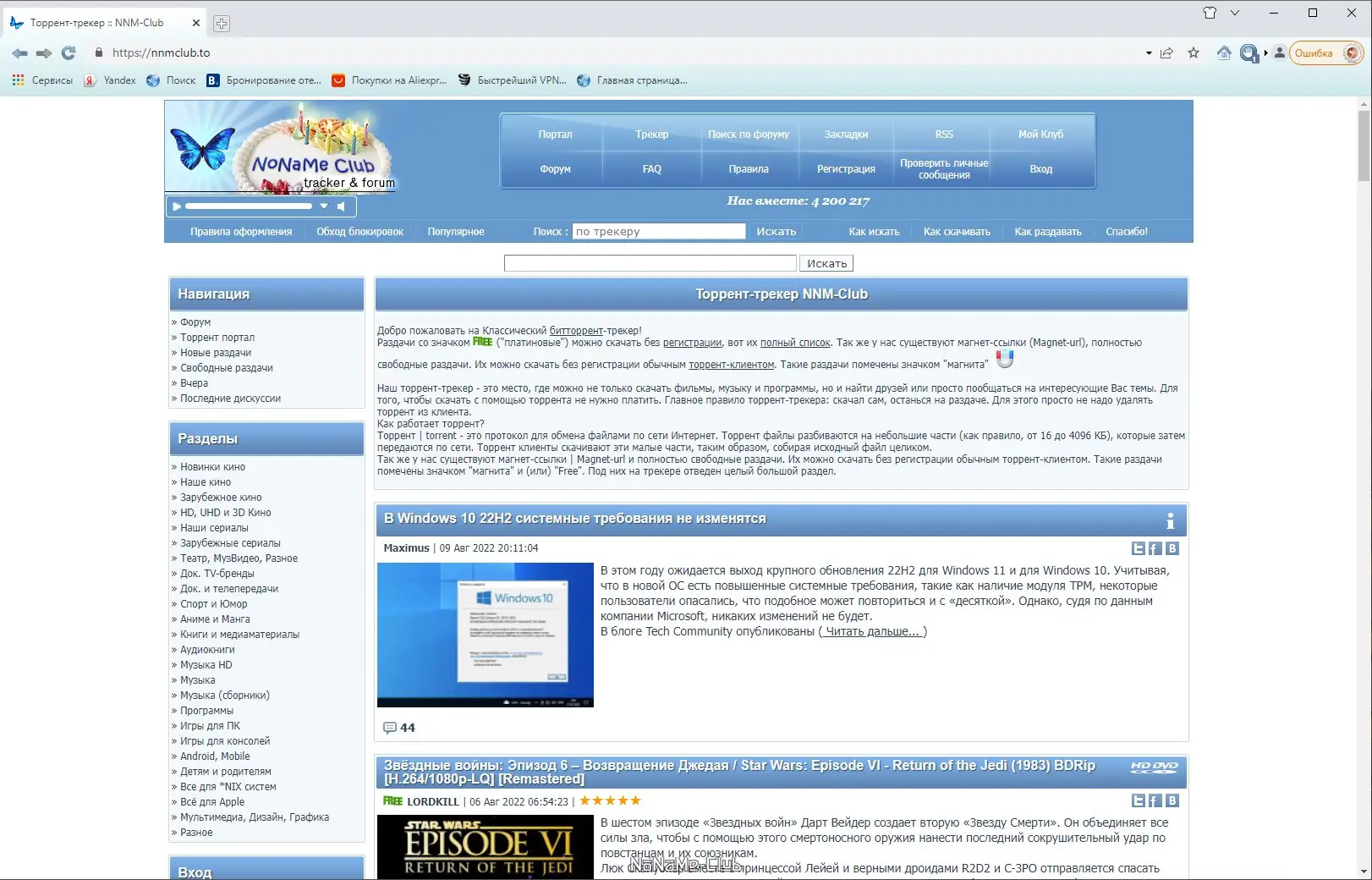The height and width of the screenshot is (880, 1372).
Task: Open the Правила оформления link
Action: (241, 232)
